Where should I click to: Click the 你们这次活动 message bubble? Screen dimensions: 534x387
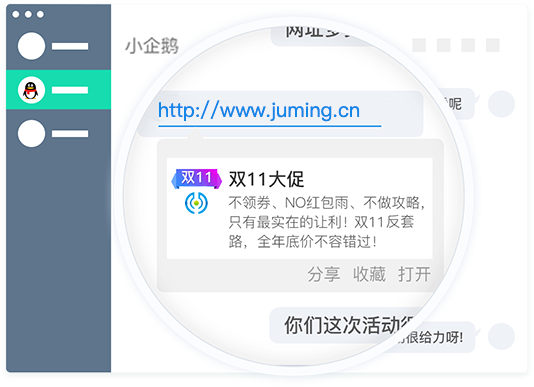point(344,325)
